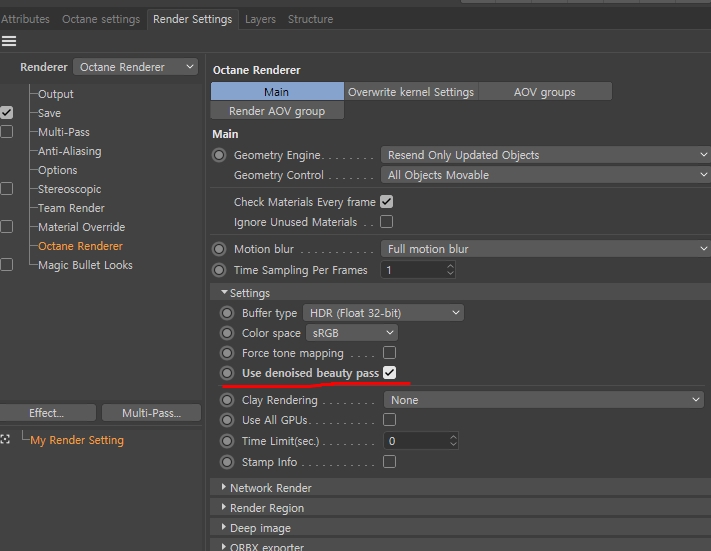Open Overwrite kernel Settings tab
The width and height of the screenshot is (711, 551).
pyautogui.click(x=411, y=92)
